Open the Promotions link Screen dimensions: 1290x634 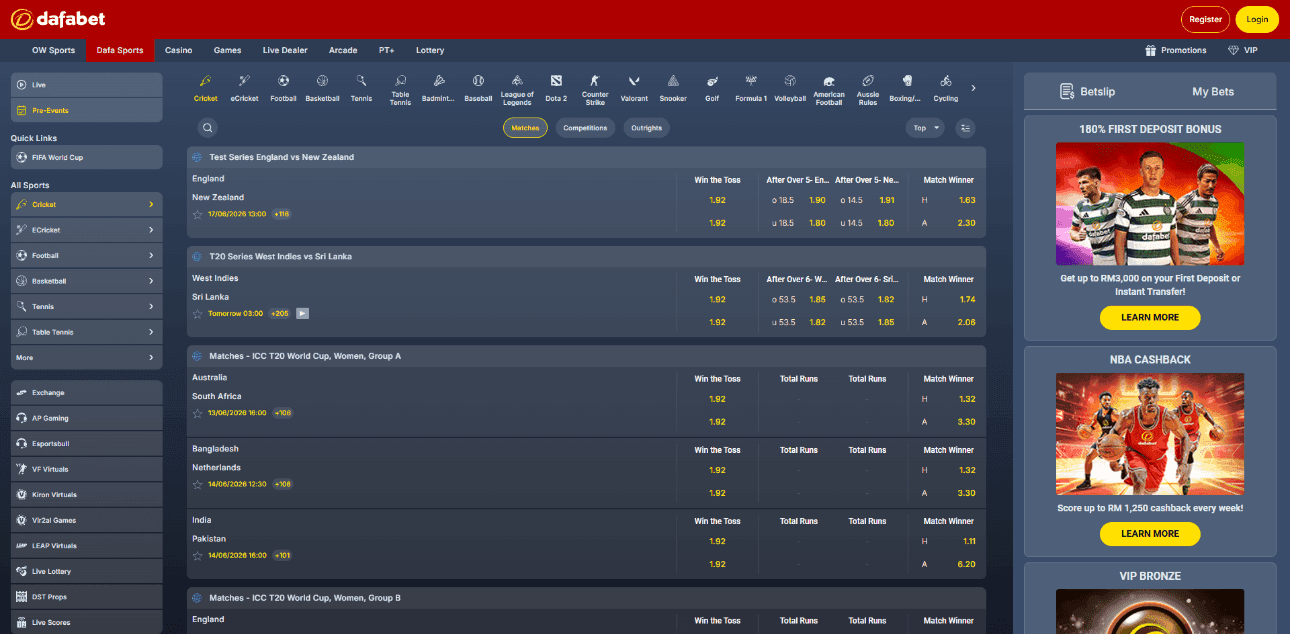click(1176, 50)
